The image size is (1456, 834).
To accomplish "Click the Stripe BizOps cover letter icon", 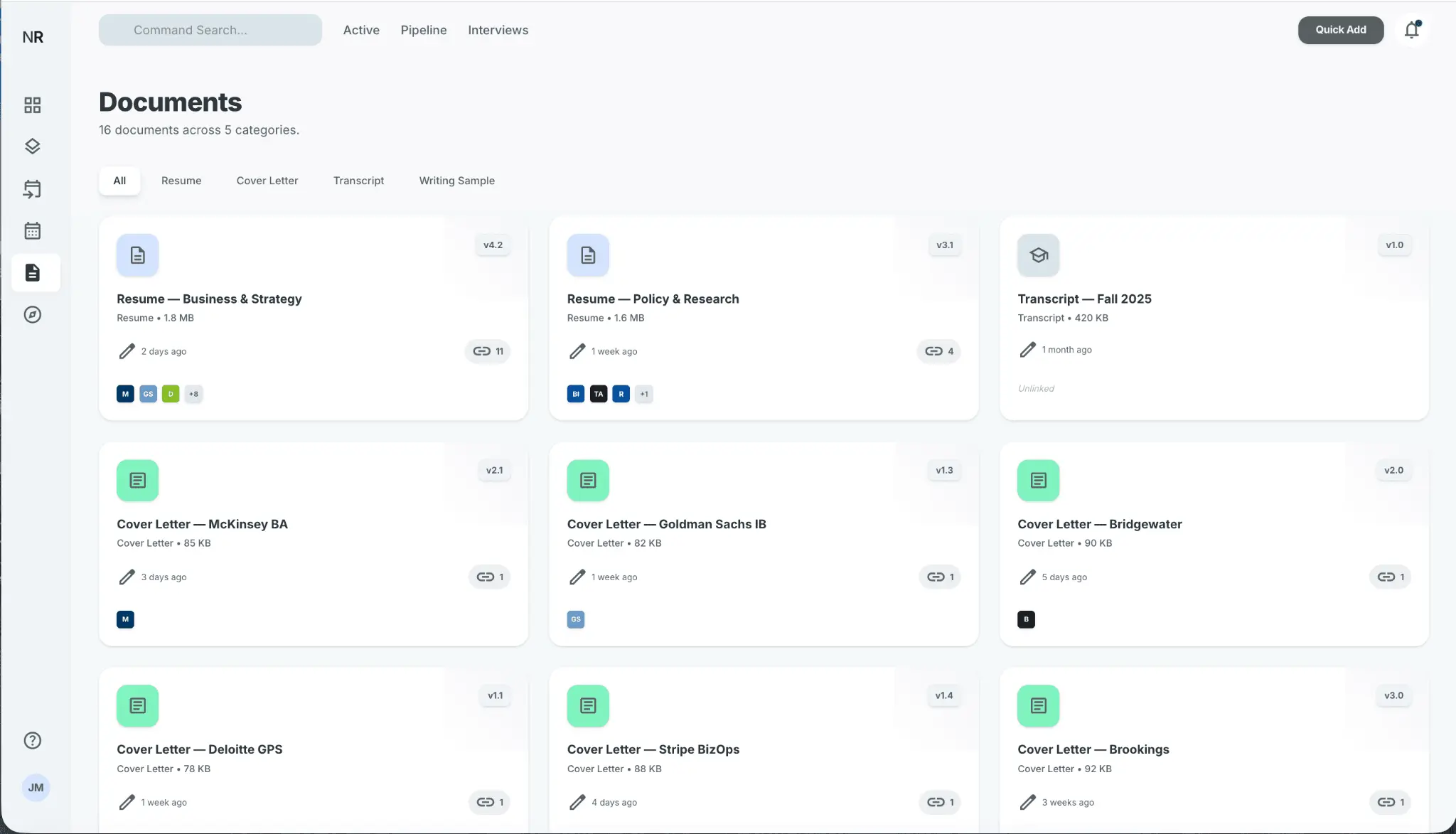I will click(x=588, y=706).
